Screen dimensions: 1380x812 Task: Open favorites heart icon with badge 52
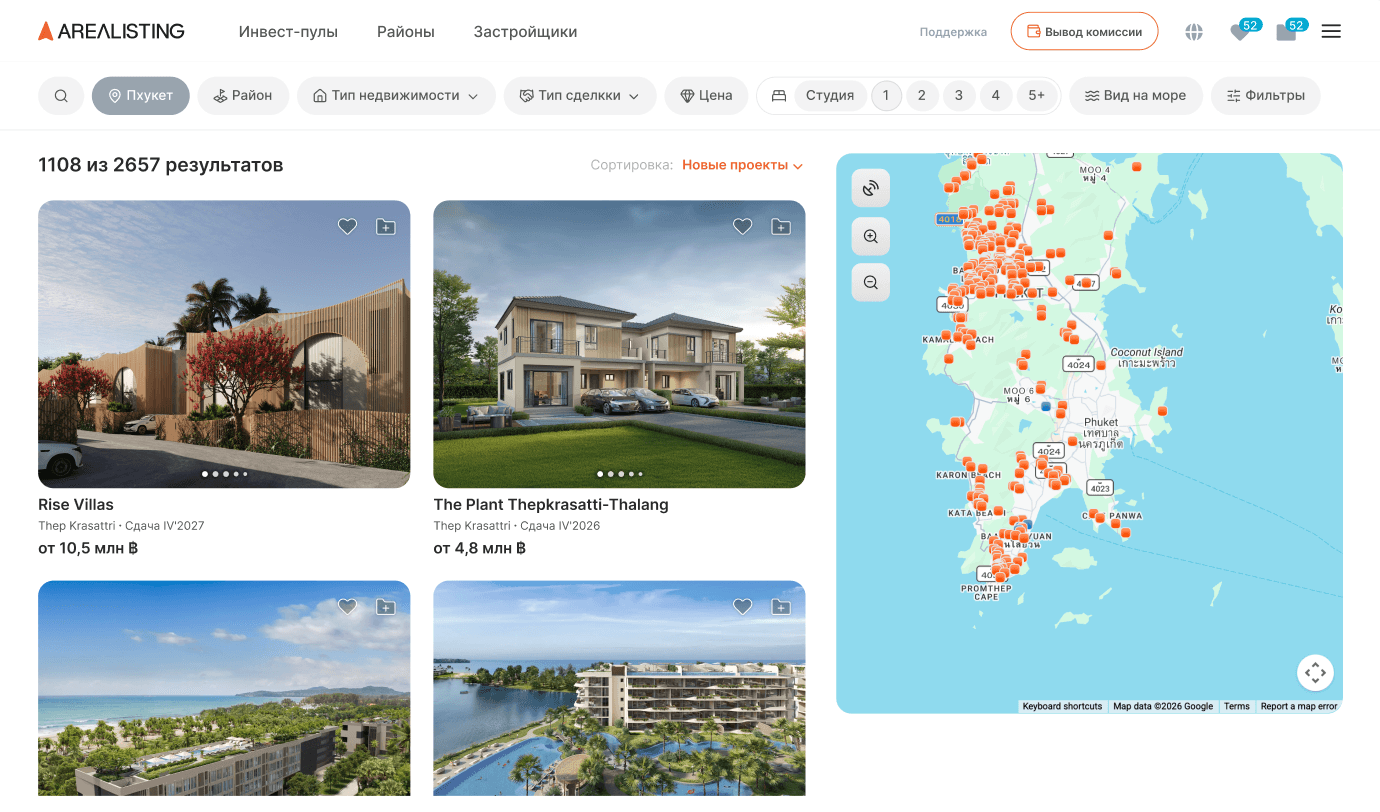1240,32
